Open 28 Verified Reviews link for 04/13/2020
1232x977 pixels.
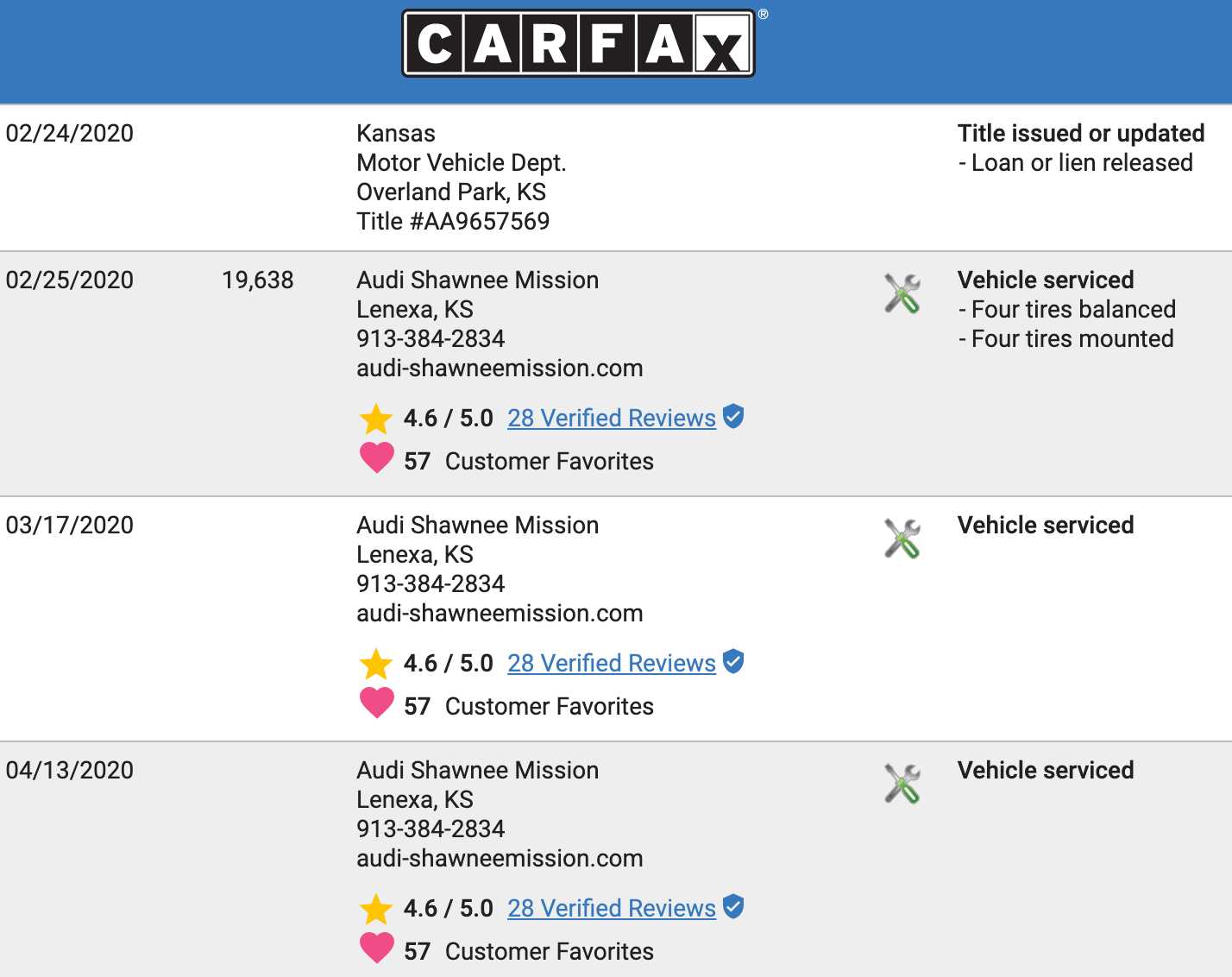611,909
